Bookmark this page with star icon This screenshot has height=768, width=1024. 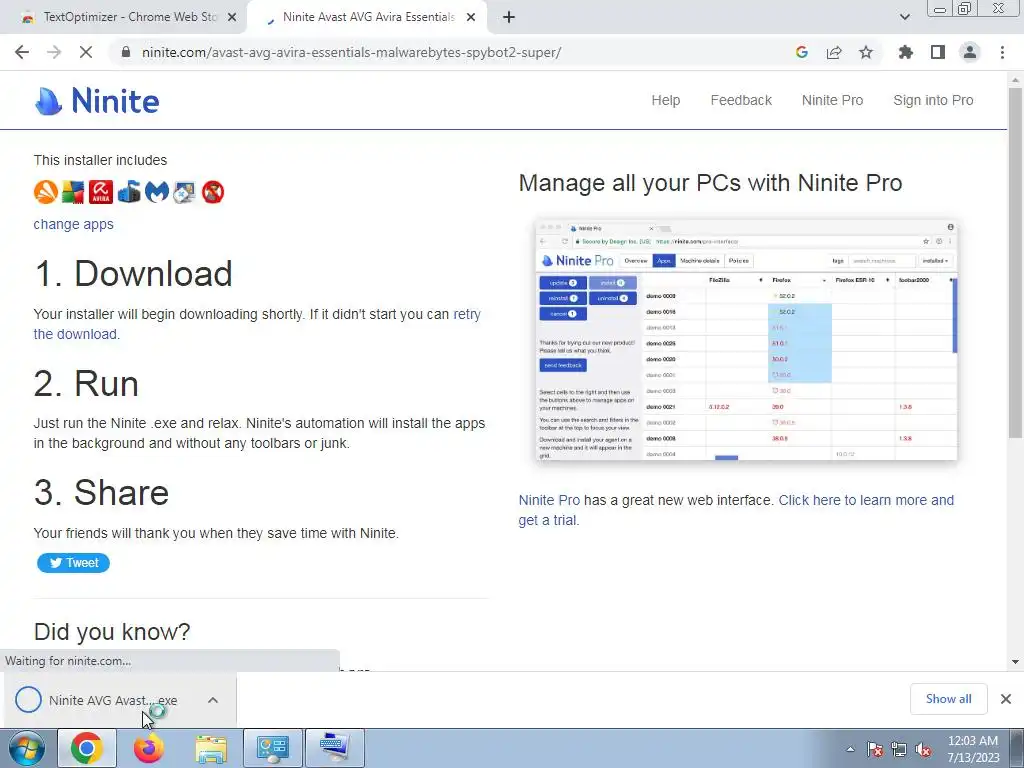click(x=866, y=52)
